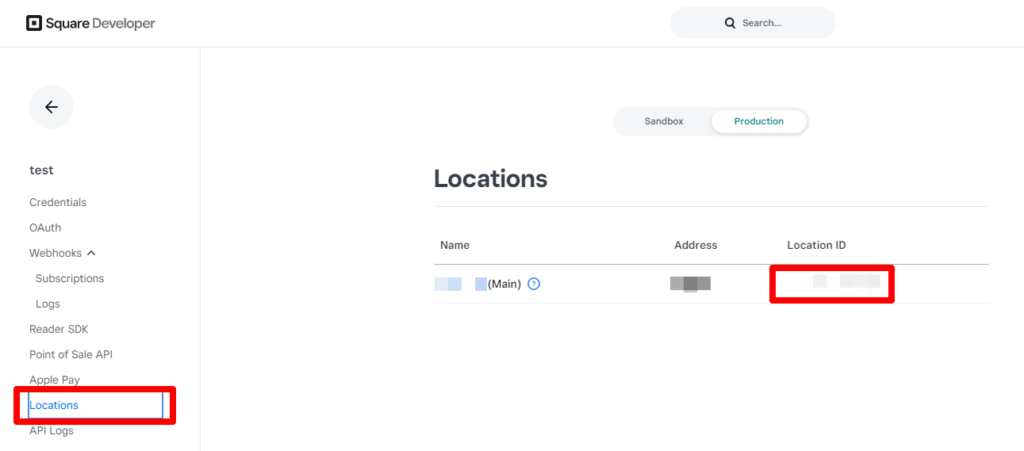1024x451 pixels.
Task: Open the API Logs page
Action: pyautogui.click(x=52, y=431)
